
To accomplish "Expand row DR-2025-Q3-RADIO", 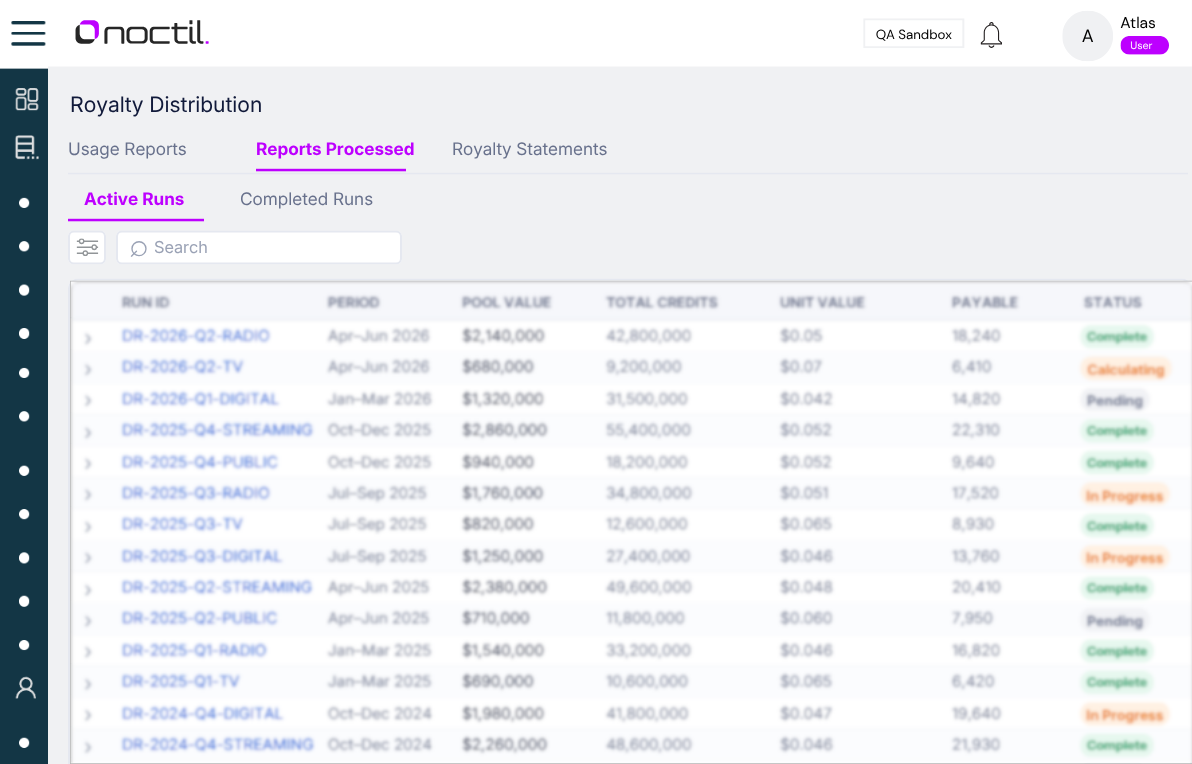I will 88,494.
